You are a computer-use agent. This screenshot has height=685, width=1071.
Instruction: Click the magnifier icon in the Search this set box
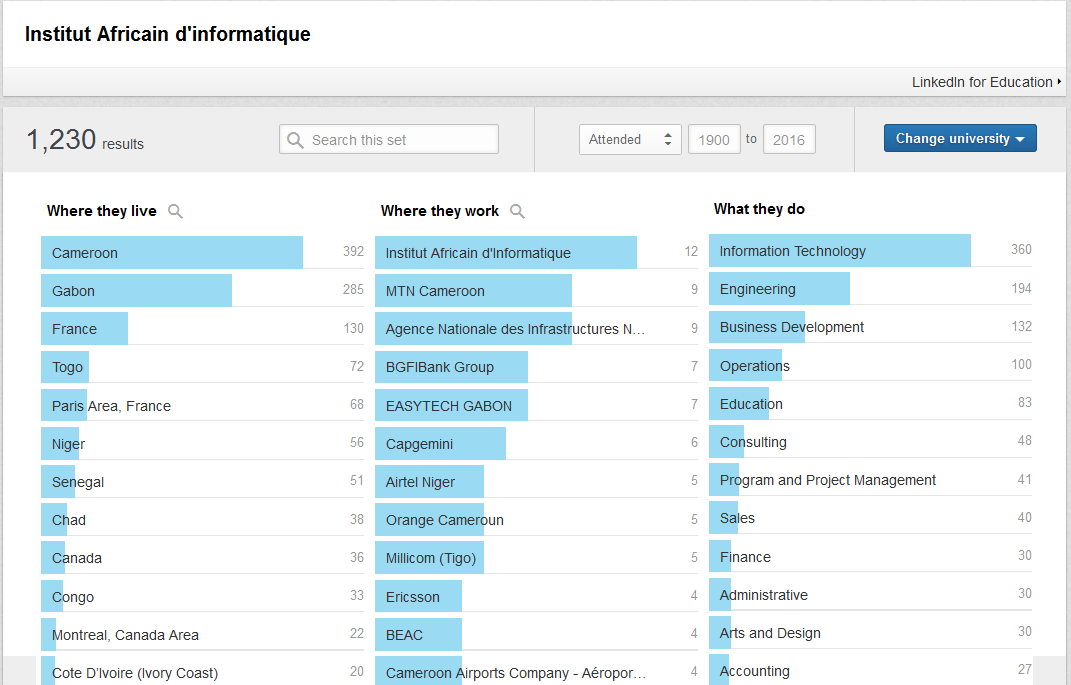coord(295,140)
